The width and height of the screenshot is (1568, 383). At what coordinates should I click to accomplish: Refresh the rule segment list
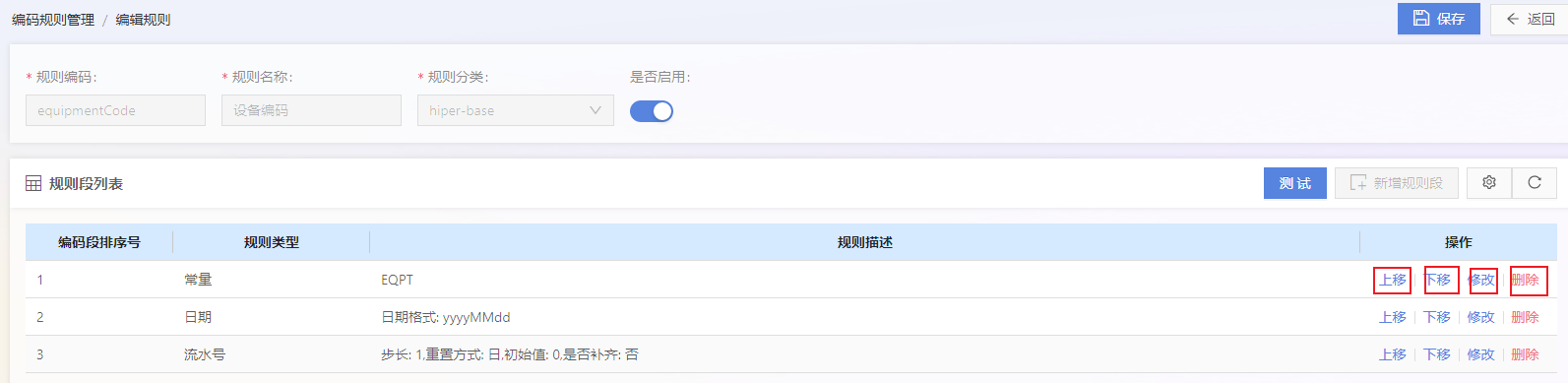coord(1534,183)
